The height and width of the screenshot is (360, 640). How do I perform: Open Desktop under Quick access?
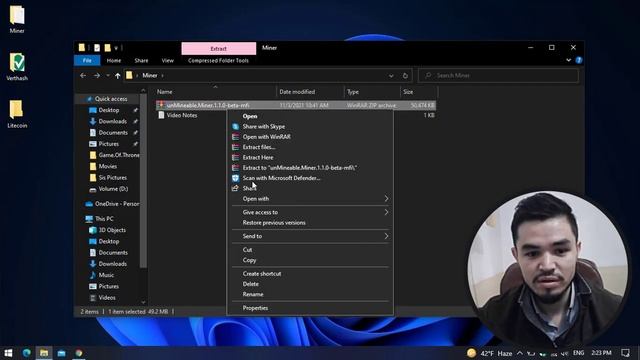[109, 110]
